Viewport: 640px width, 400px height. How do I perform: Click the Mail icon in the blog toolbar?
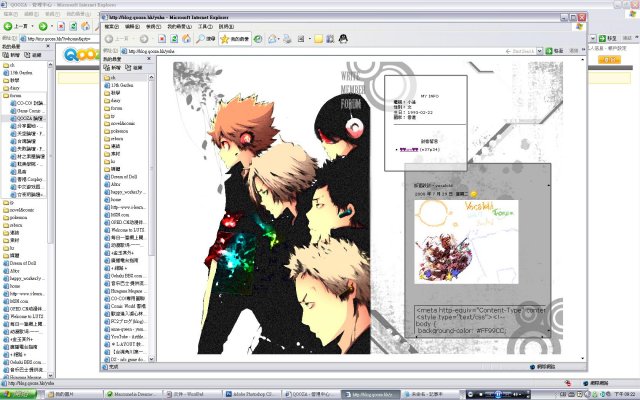[x=272, y=39]
